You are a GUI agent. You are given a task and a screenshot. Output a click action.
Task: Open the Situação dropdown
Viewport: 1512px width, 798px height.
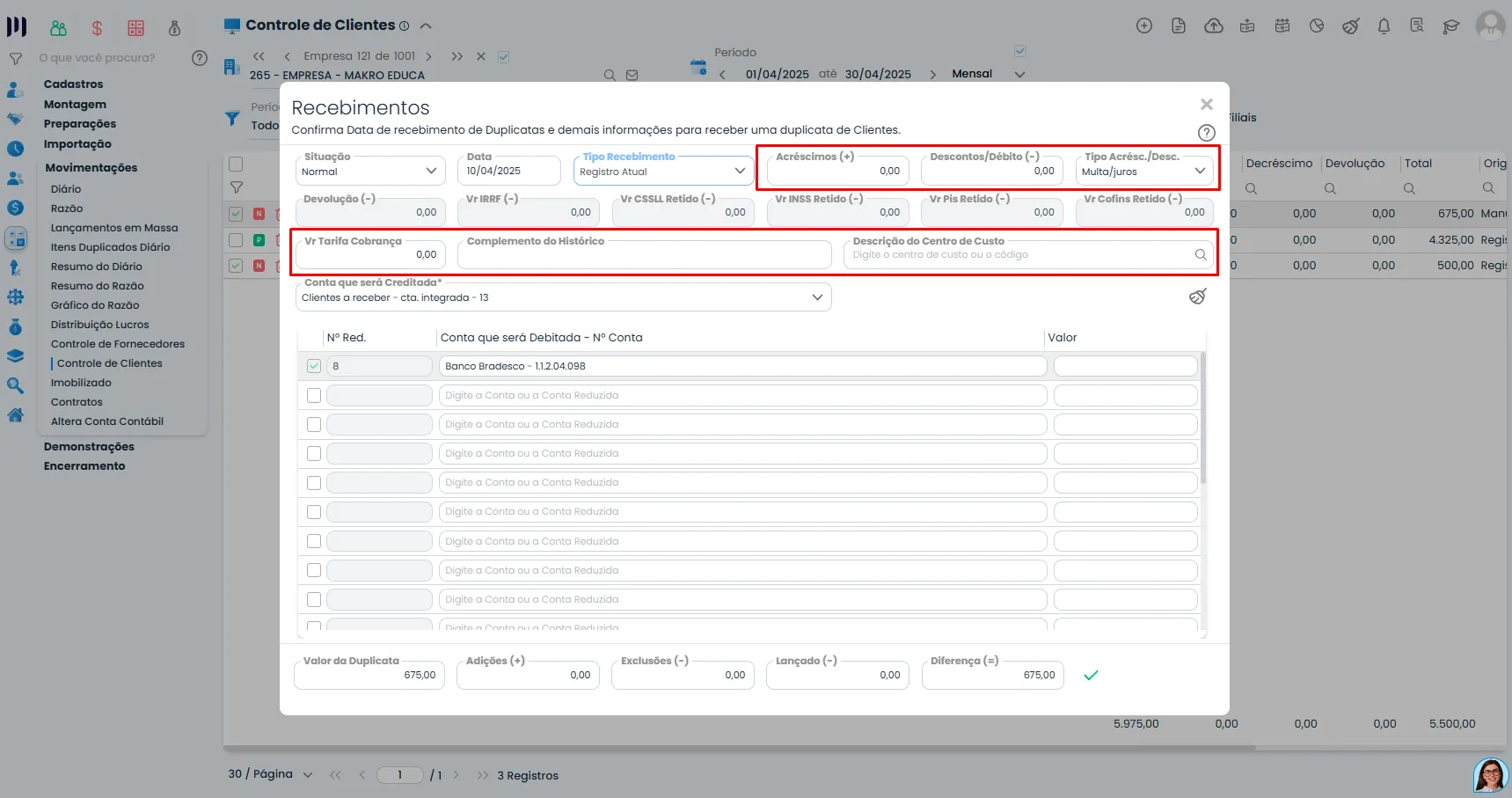click(x=370, y=171)
